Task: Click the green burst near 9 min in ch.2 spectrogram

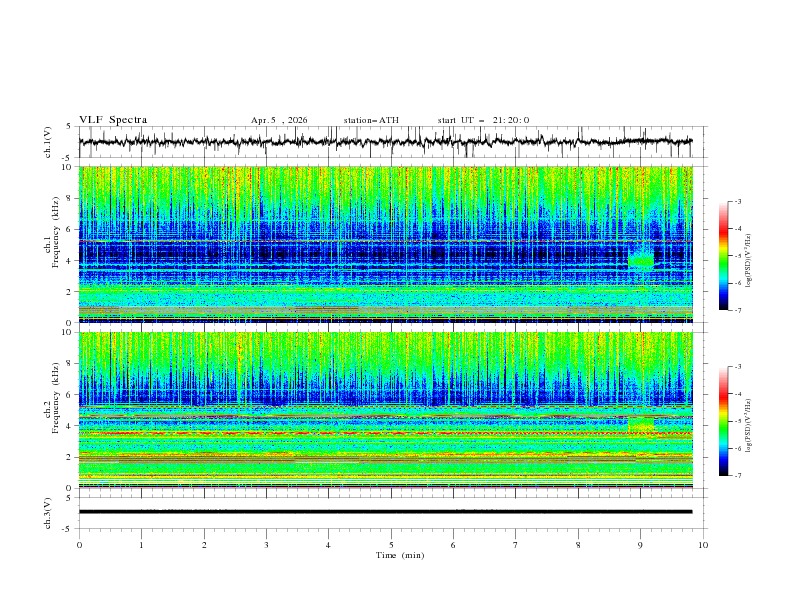Action: pyautogui.click(x=640, y=424)
